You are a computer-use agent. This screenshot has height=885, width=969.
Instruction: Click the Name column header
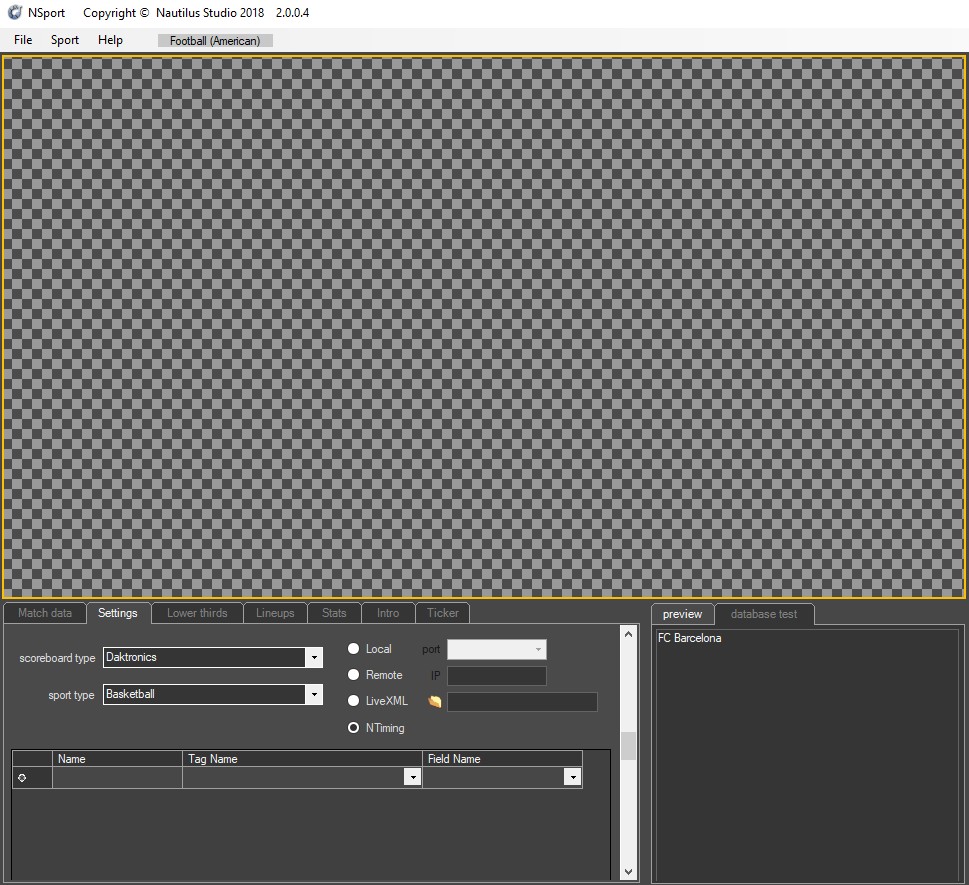(117, 759)
